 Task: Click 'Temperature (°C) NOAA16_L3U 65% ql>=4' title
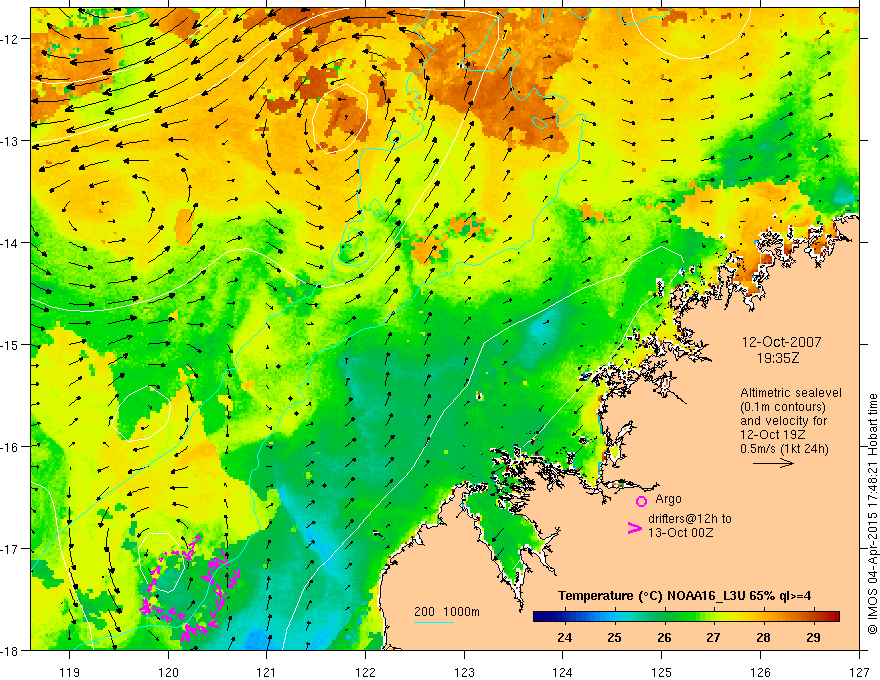click(x=684, y=596)
